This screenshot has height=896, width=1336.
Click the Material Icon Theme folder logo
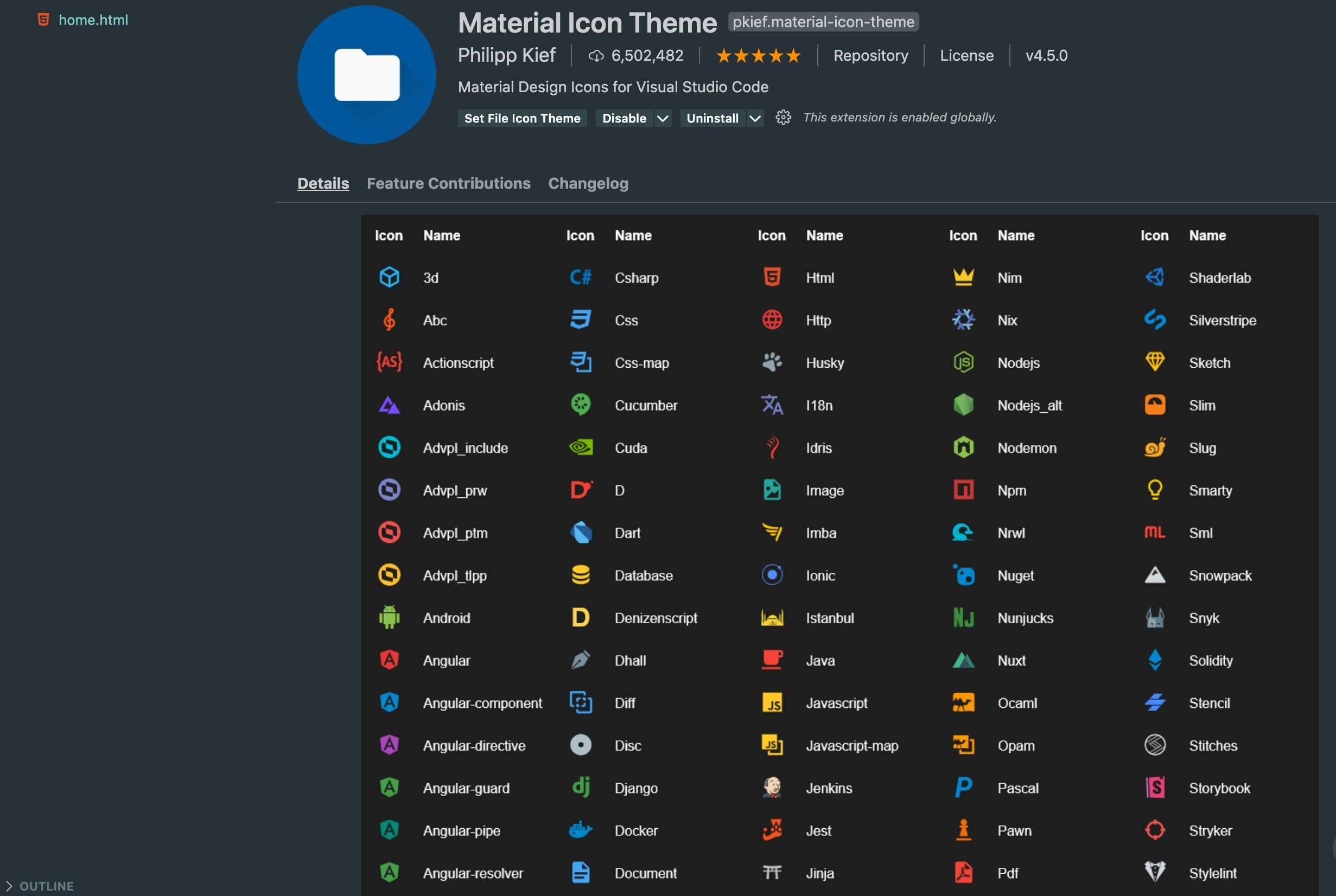366,75
